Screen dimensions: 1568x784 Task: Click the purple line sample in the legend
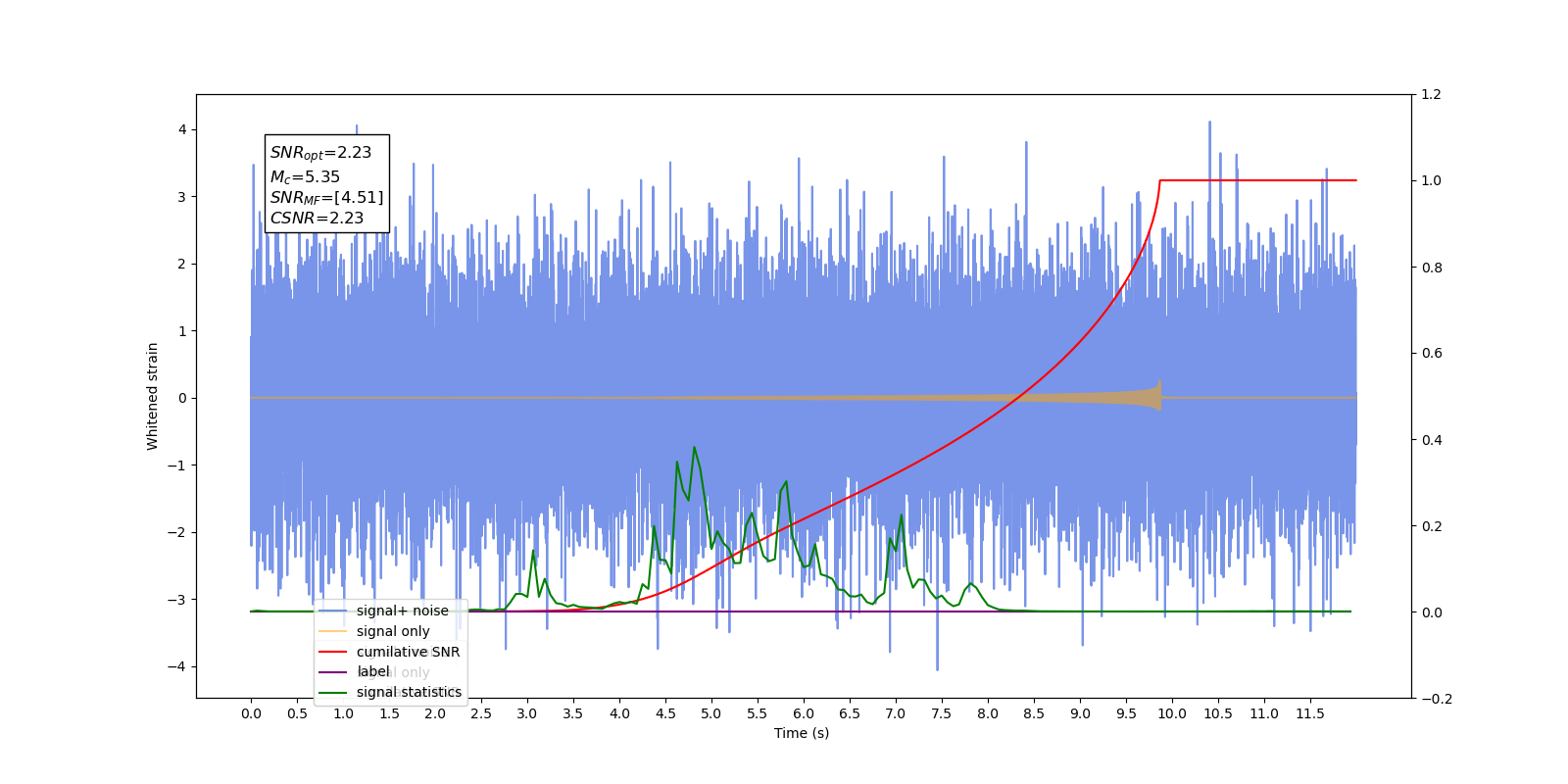(x=333, y=672)
